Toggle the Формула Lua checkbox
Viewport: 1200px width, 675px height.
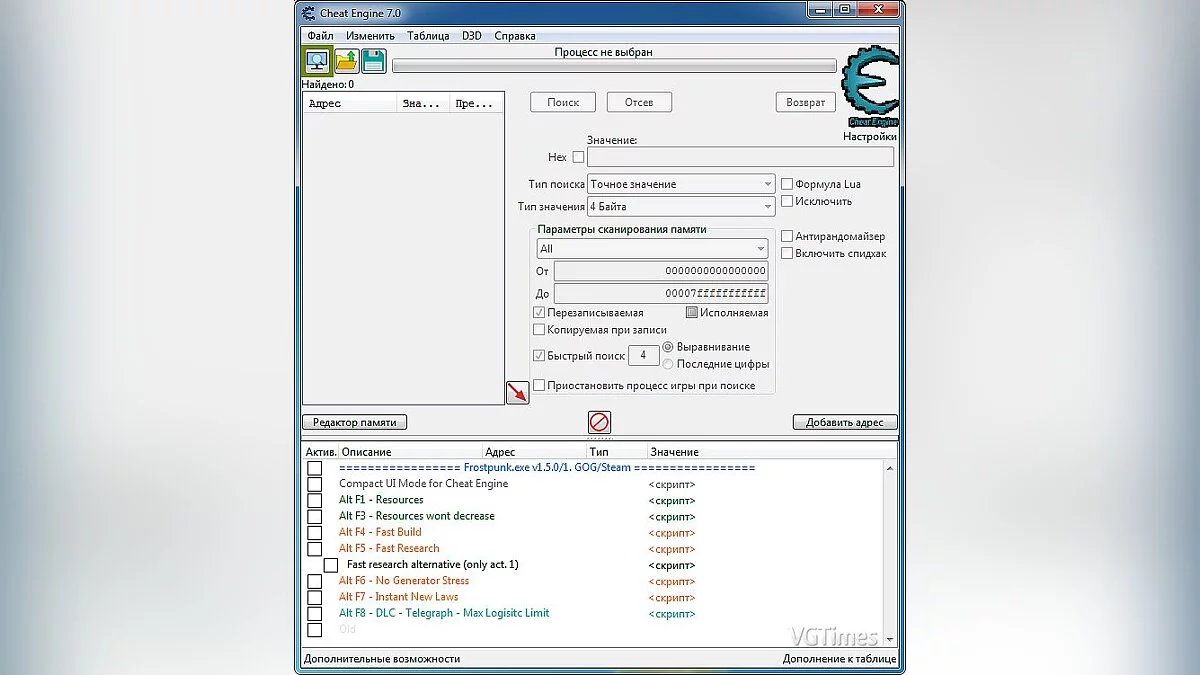[x=787, y=184]
